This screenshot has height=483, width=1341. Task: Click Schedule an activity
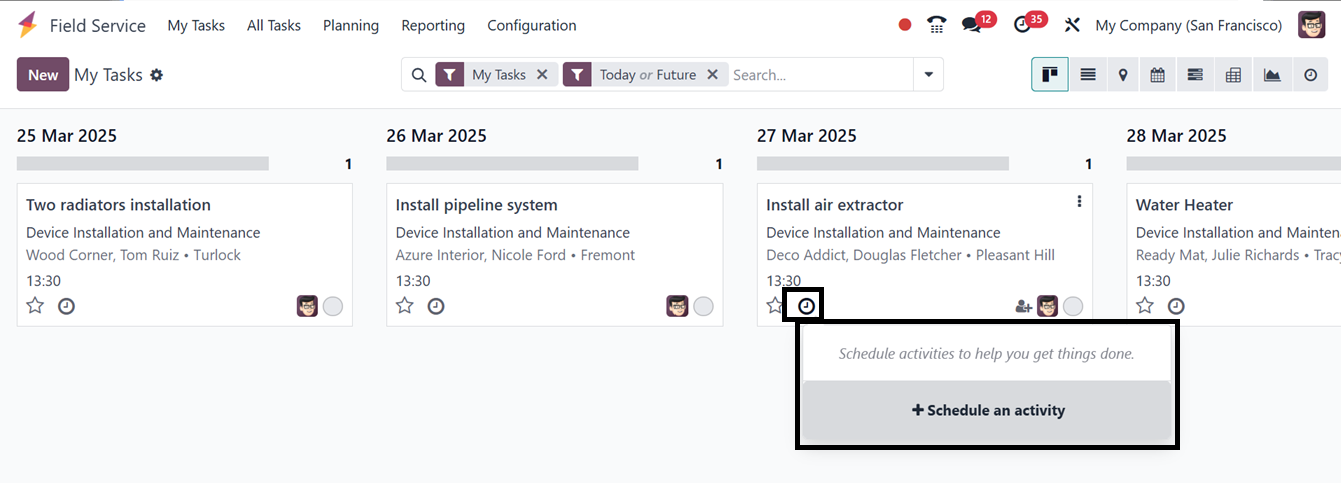click(x=988, y=410)
